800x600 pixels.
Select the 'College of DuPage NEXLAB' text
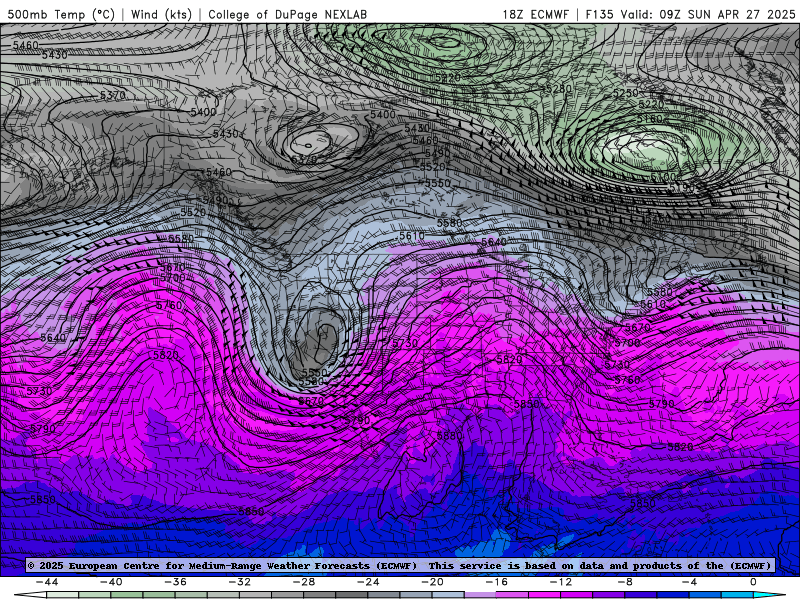287,14
